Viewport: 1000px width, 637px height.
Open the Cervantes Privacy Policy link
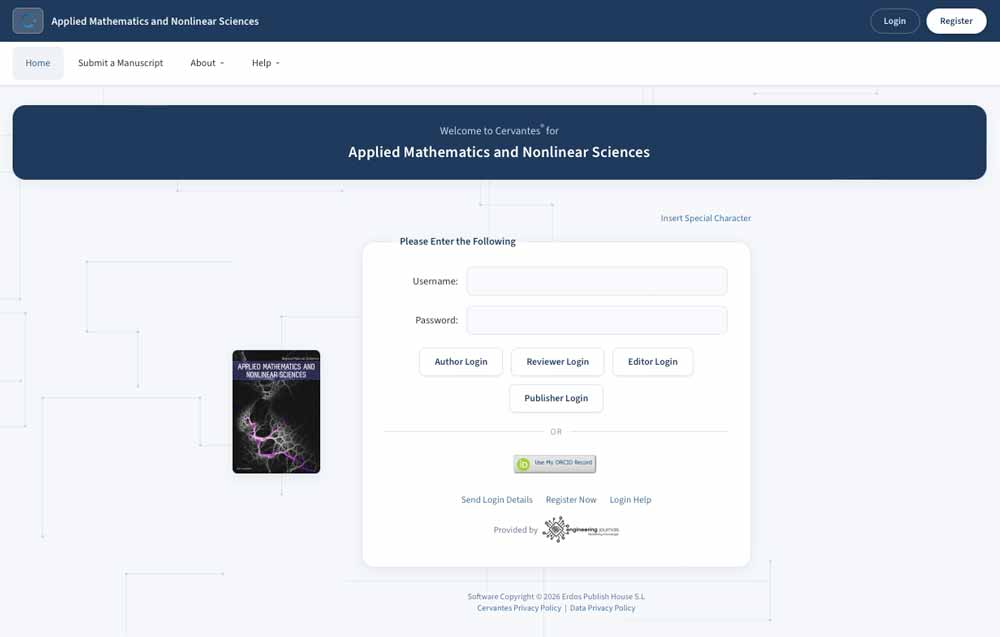coord(519,608)
